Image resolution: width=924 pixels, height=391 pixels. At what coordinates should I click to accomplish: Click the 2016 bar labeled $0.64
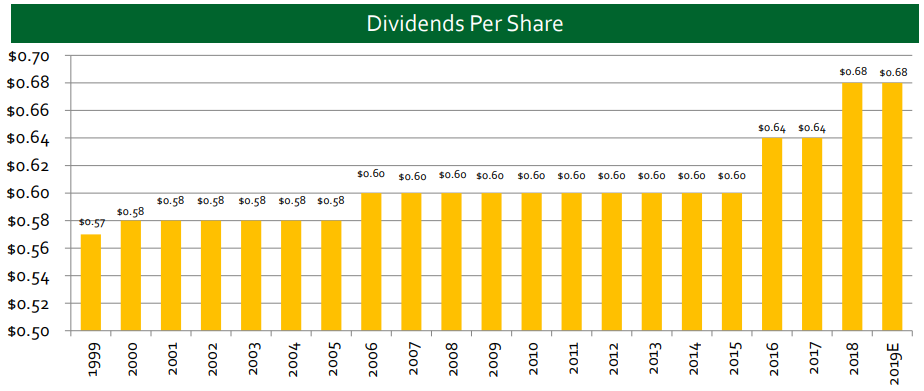click(x=772, y=234)
